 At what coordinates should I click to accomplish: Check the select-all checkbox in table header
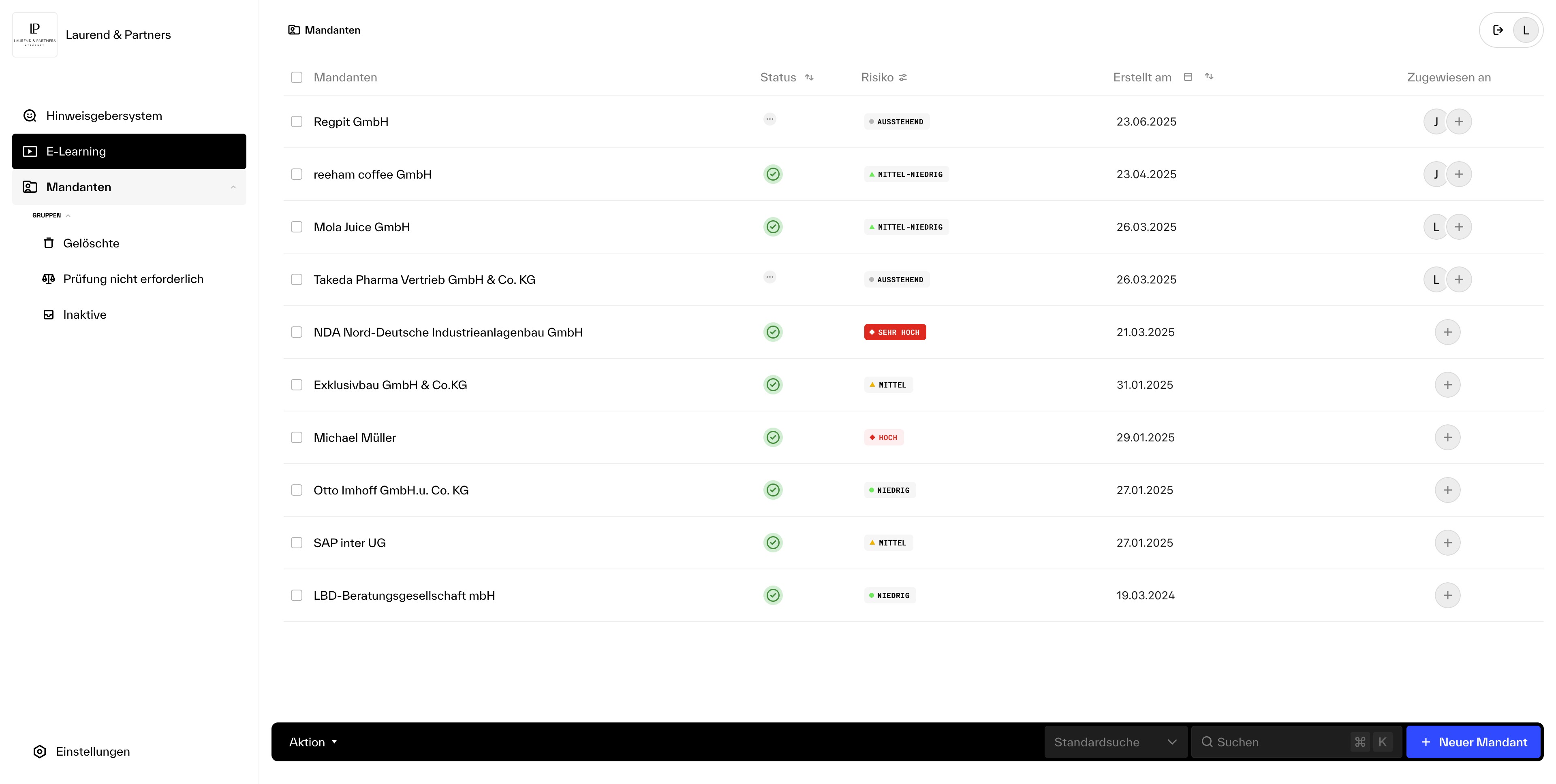pos(297,77)
